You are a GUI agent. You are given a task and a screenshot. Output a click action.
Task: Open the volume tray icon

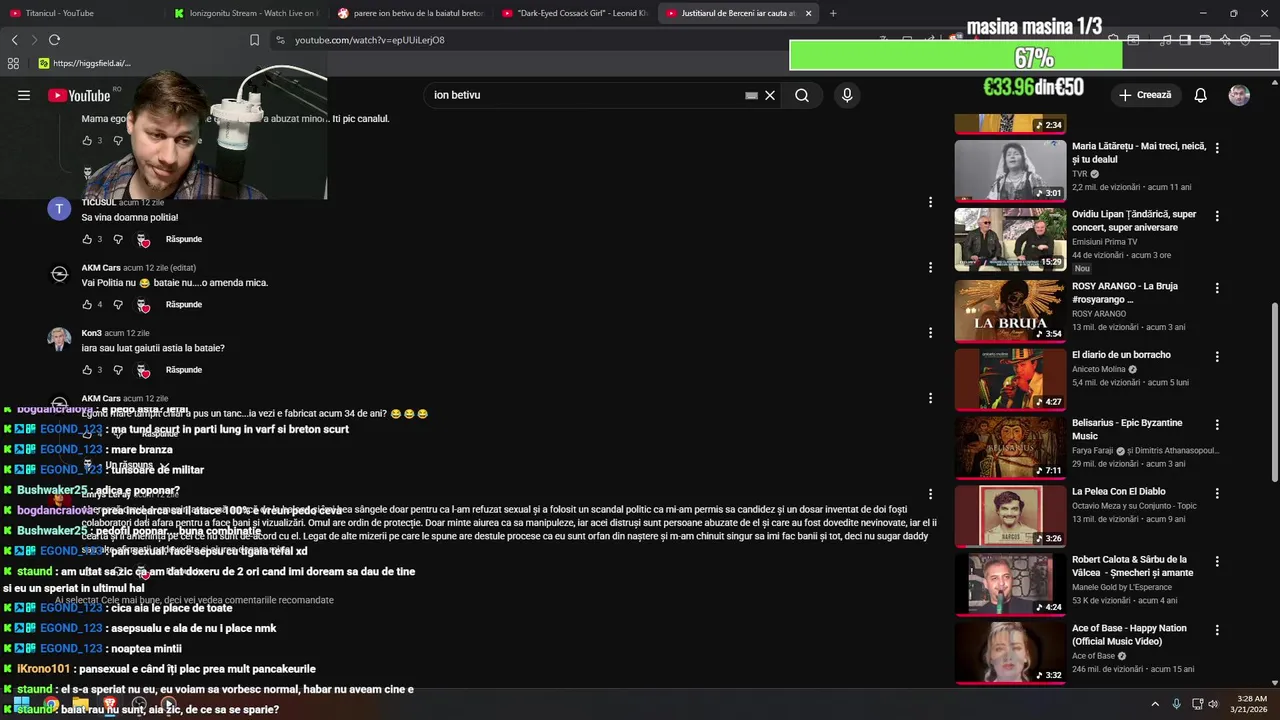pyautogui.click(x=1214, y=704)
